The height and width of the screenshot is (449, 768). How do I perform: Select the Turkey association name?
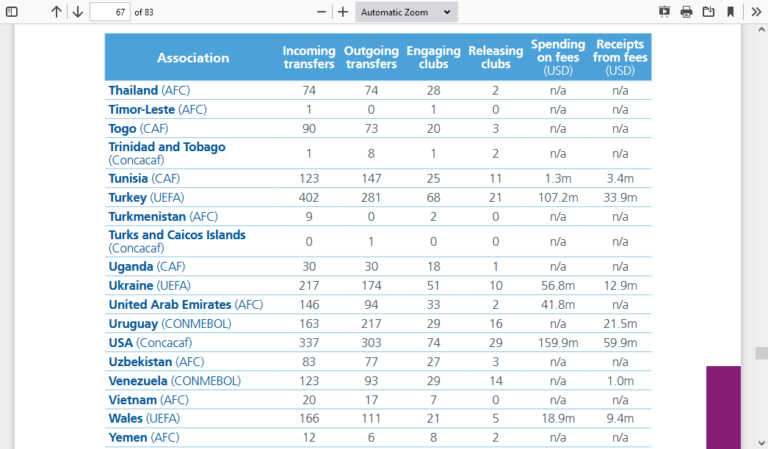[128, 198]
